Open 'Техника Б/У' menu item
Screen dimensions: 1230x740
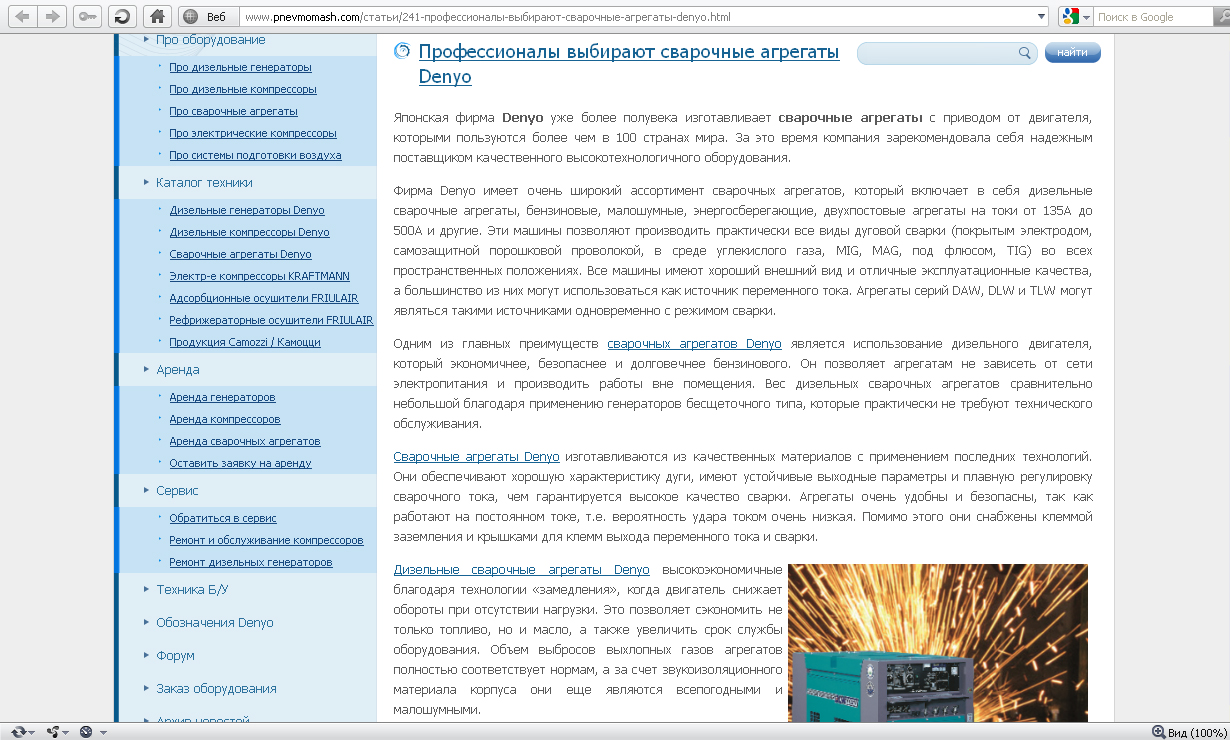(x=192, y=590)
